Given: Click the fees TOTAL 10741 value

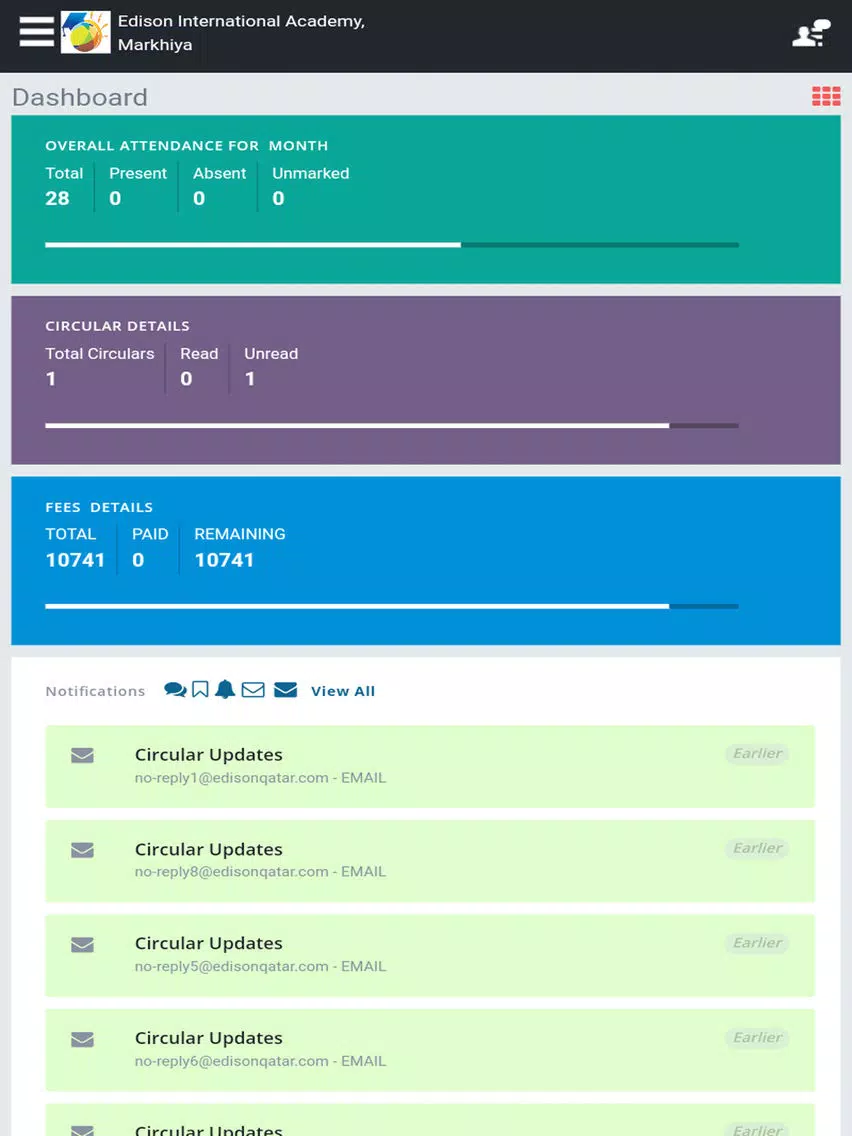Looking at the screenshot, I should 75,560.
